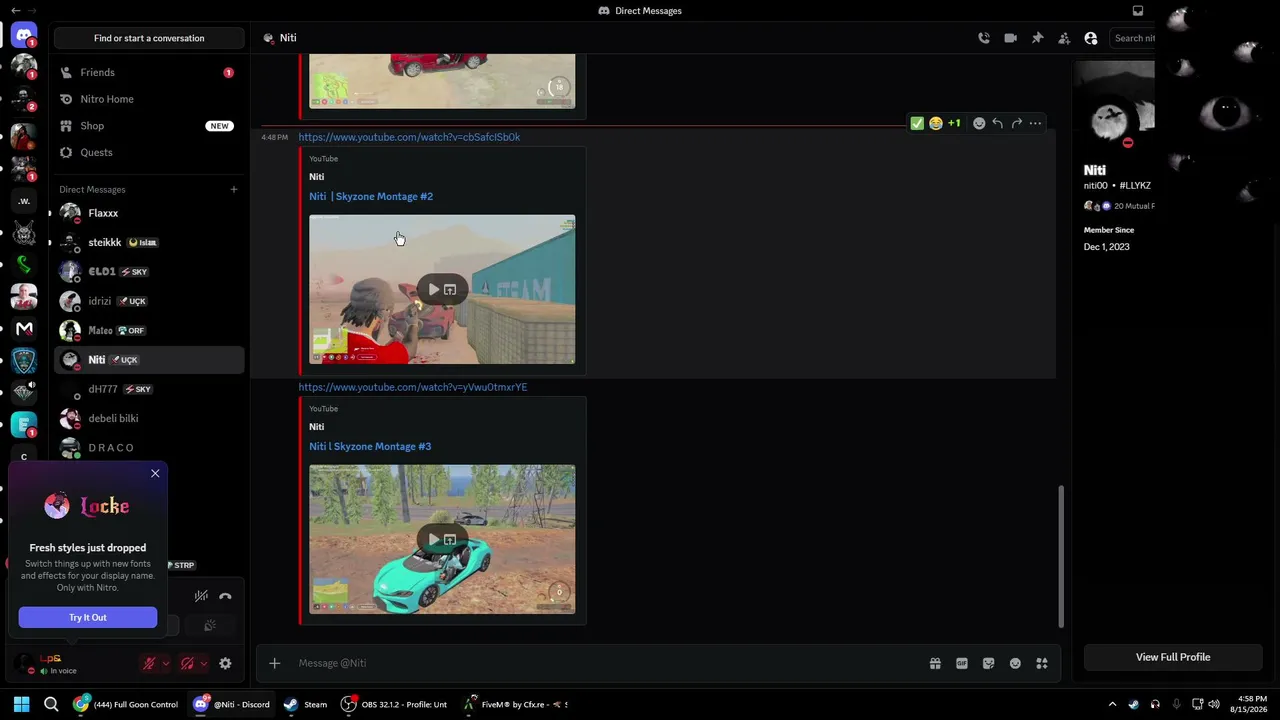
Task: Reply to the hovered message
Action: 998,123
